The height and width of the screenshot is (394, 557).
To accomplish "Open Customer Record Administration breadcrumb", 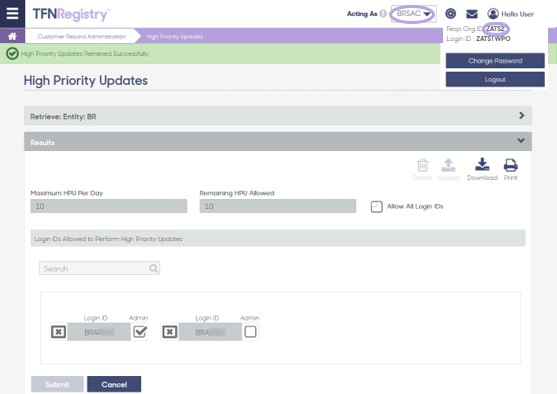I will pos(82,36).
